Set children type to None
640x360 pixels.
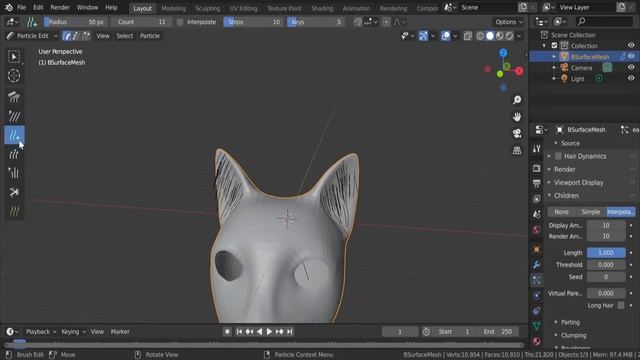pyautogui.click(x=561, y=212)
